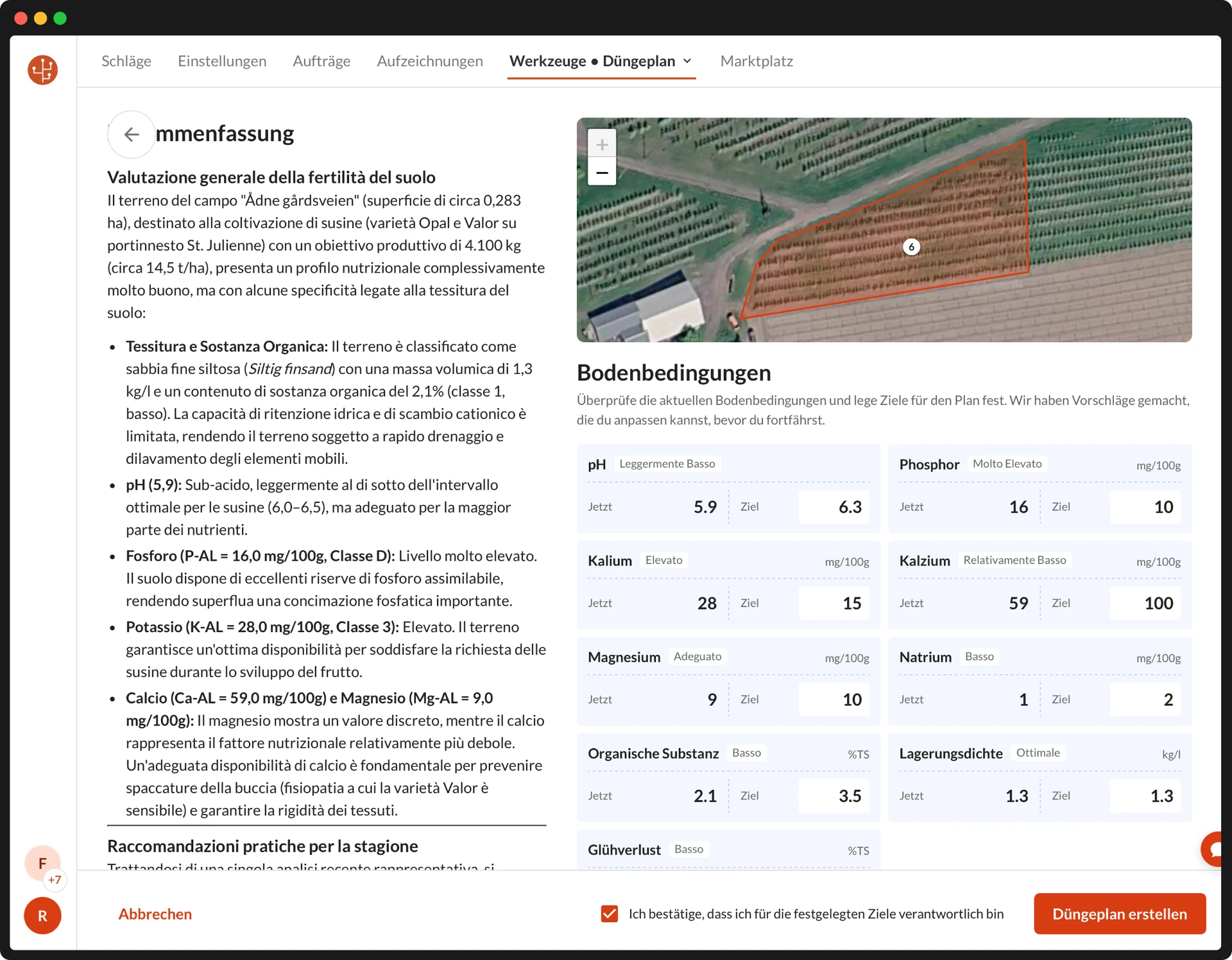Viewport: 1232px width, 960px height.
Task: Click the Glühverlust label
Action: (624, 850)
